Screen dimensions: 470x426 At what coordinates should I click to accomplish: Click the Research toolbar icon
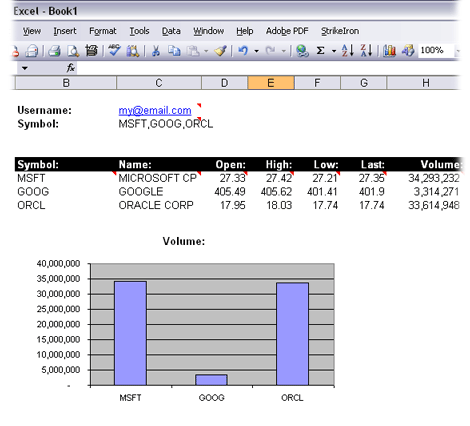pos(91,51)
